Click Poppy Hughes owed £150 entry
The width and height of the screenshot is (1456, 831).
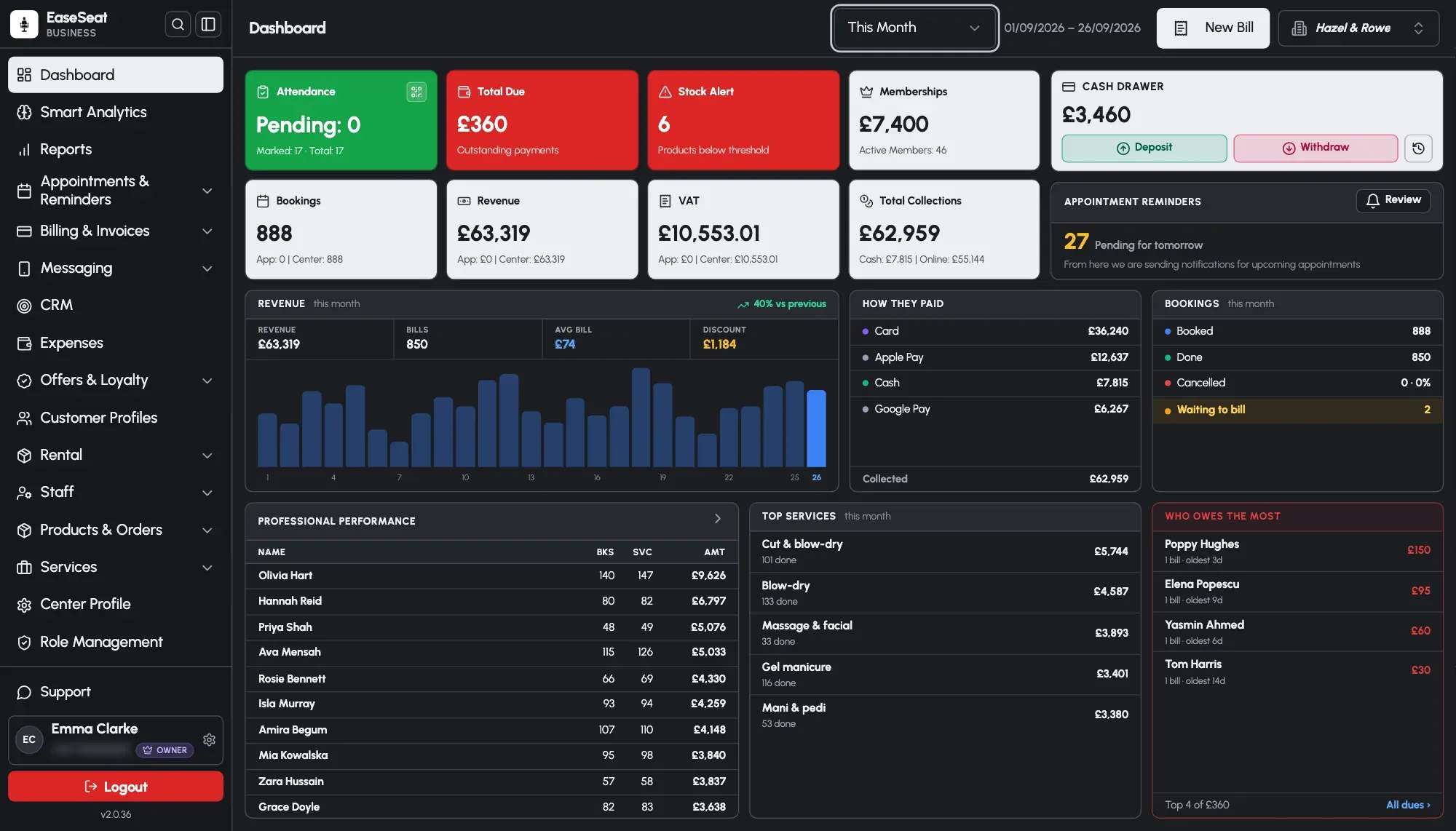(1297, 551)
